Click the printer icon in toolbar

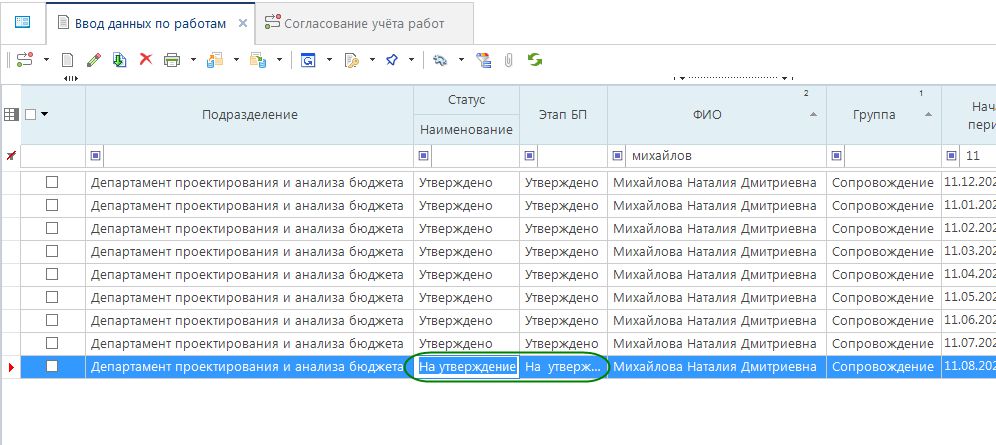tap(171, 60)
